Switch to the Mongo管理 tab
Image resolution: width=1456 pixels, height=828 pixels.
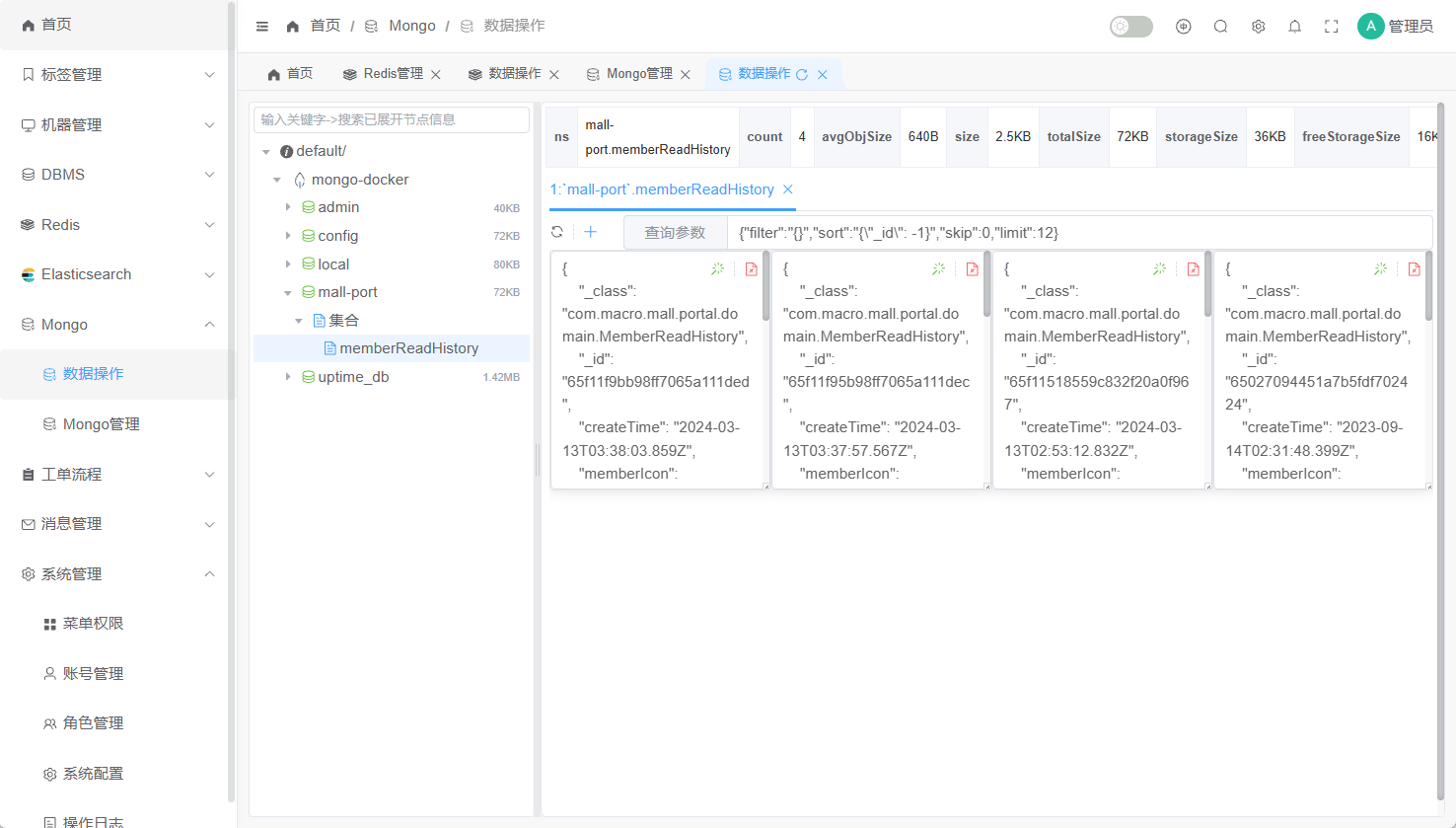tap(639, 74)
